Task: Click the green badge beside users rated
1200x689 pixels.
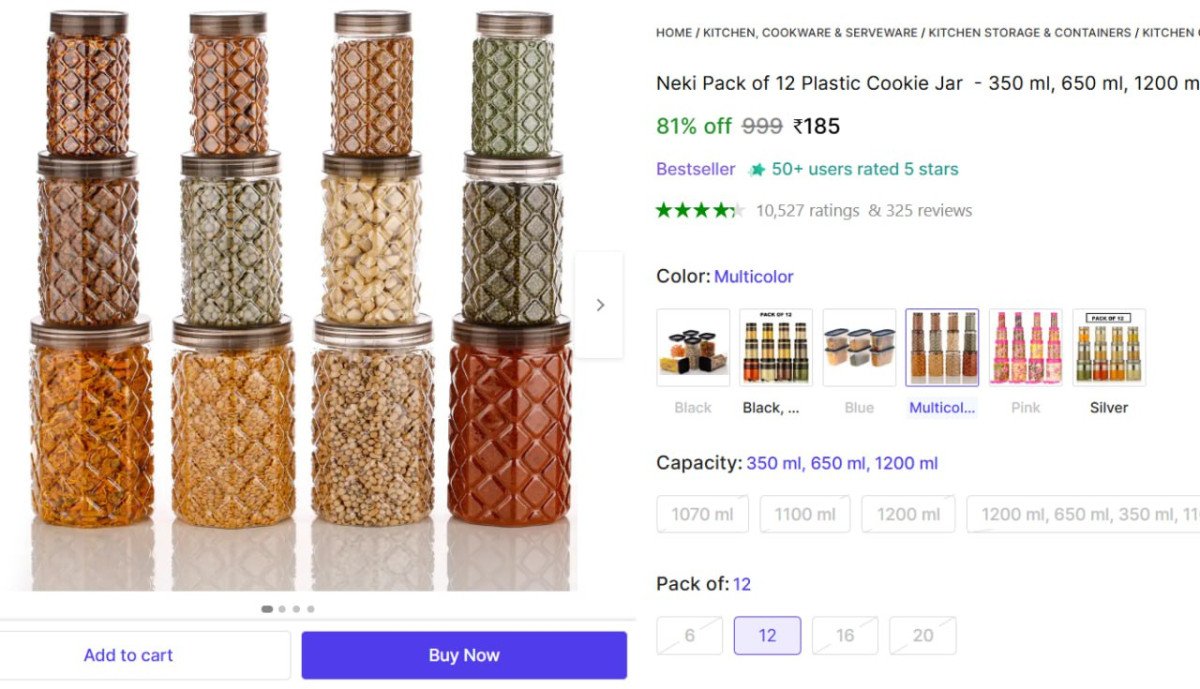Action: click(757, 170)
